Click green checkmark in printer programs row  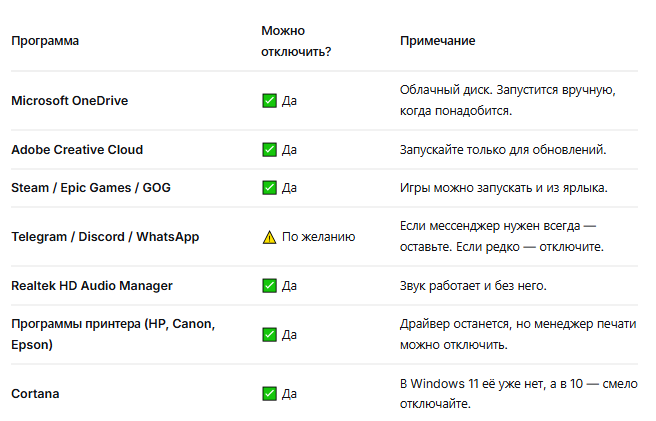click(269, 334)
